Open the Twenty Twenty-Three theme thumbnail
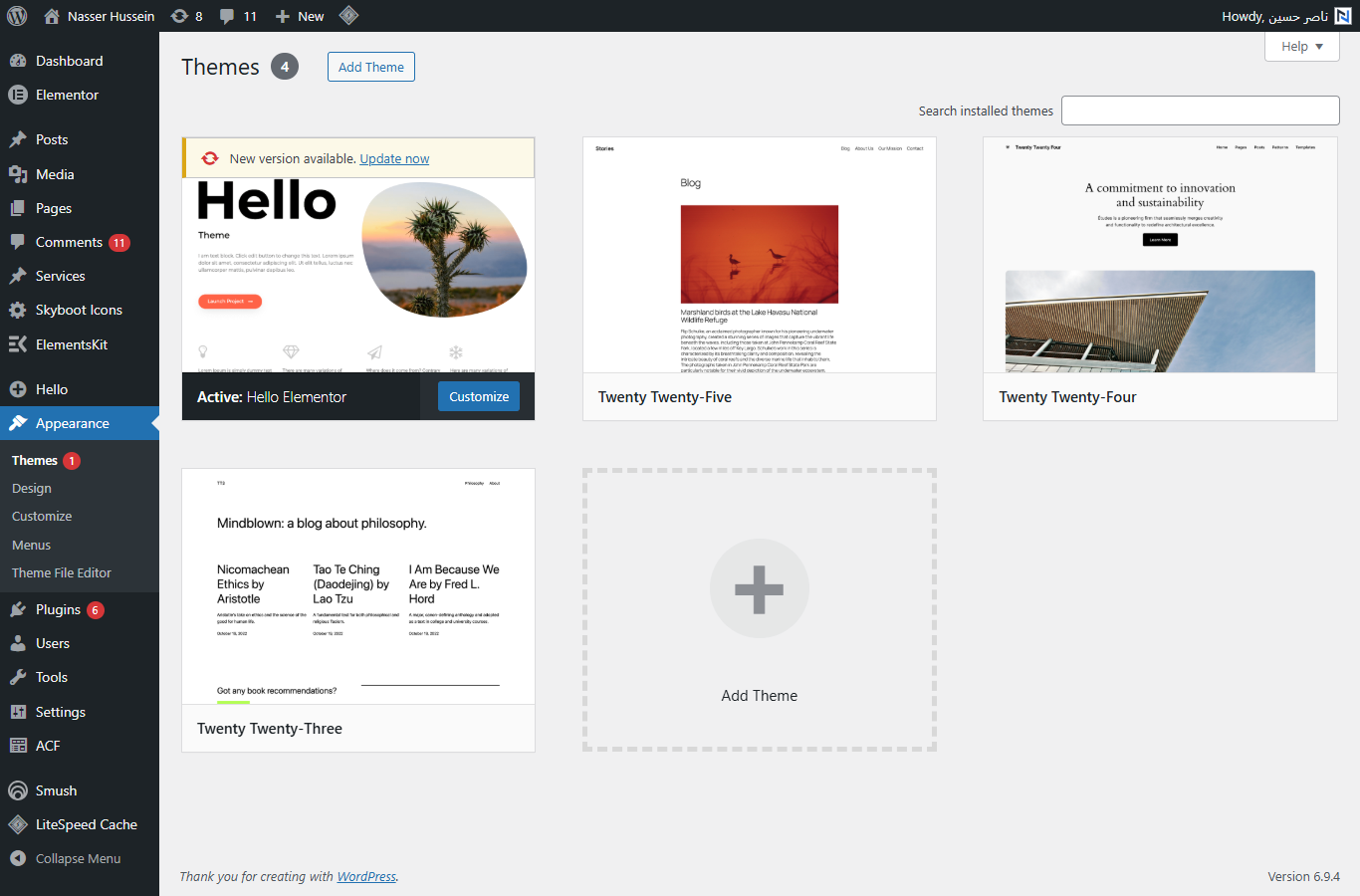The width and height of the screenshot is (1360, 896). [358, 587]
